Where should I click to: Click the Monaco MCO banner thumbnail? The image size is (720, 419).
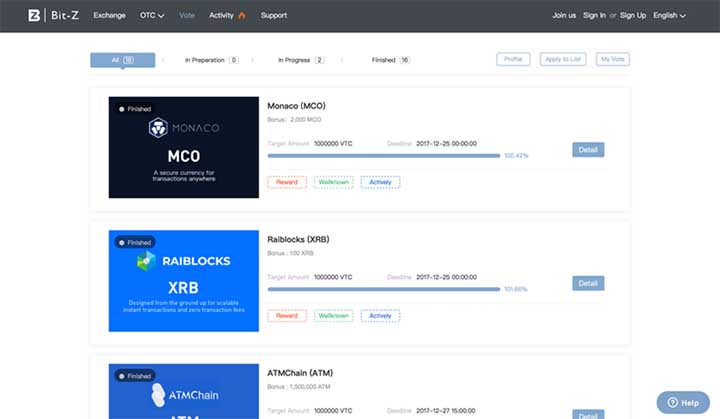pos(184,147)
